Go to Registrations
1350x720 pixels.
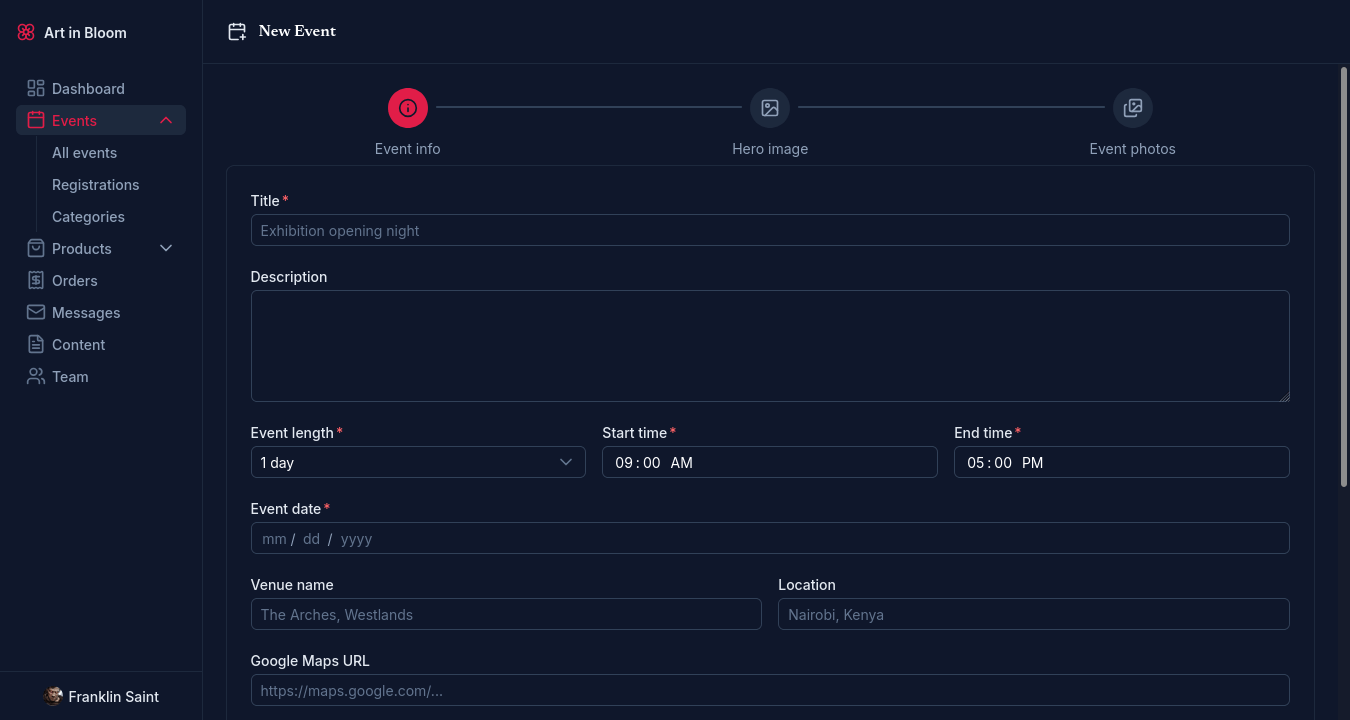click(95, 184)
